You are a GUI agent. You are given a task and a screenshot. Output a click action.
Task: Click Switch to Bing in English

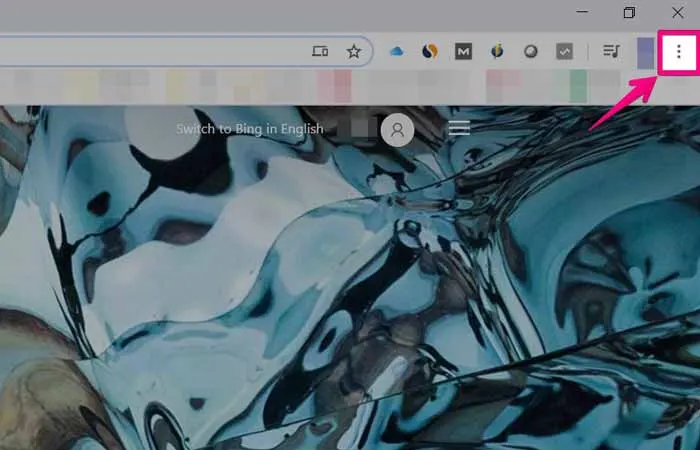pyautogui.click(x=250, y=129)
